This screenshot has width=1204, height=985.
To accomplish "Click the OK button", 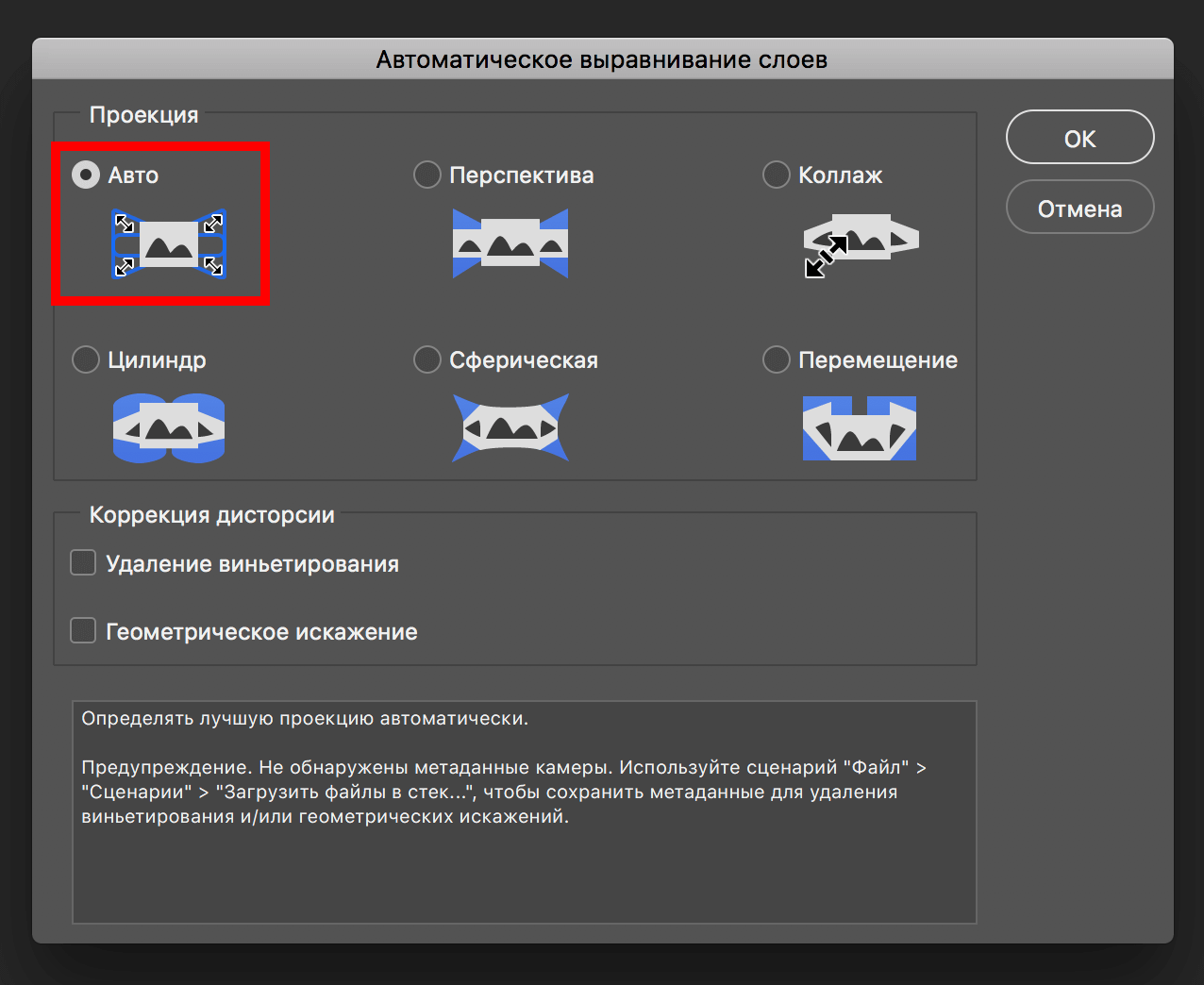I will point(1079,137).
